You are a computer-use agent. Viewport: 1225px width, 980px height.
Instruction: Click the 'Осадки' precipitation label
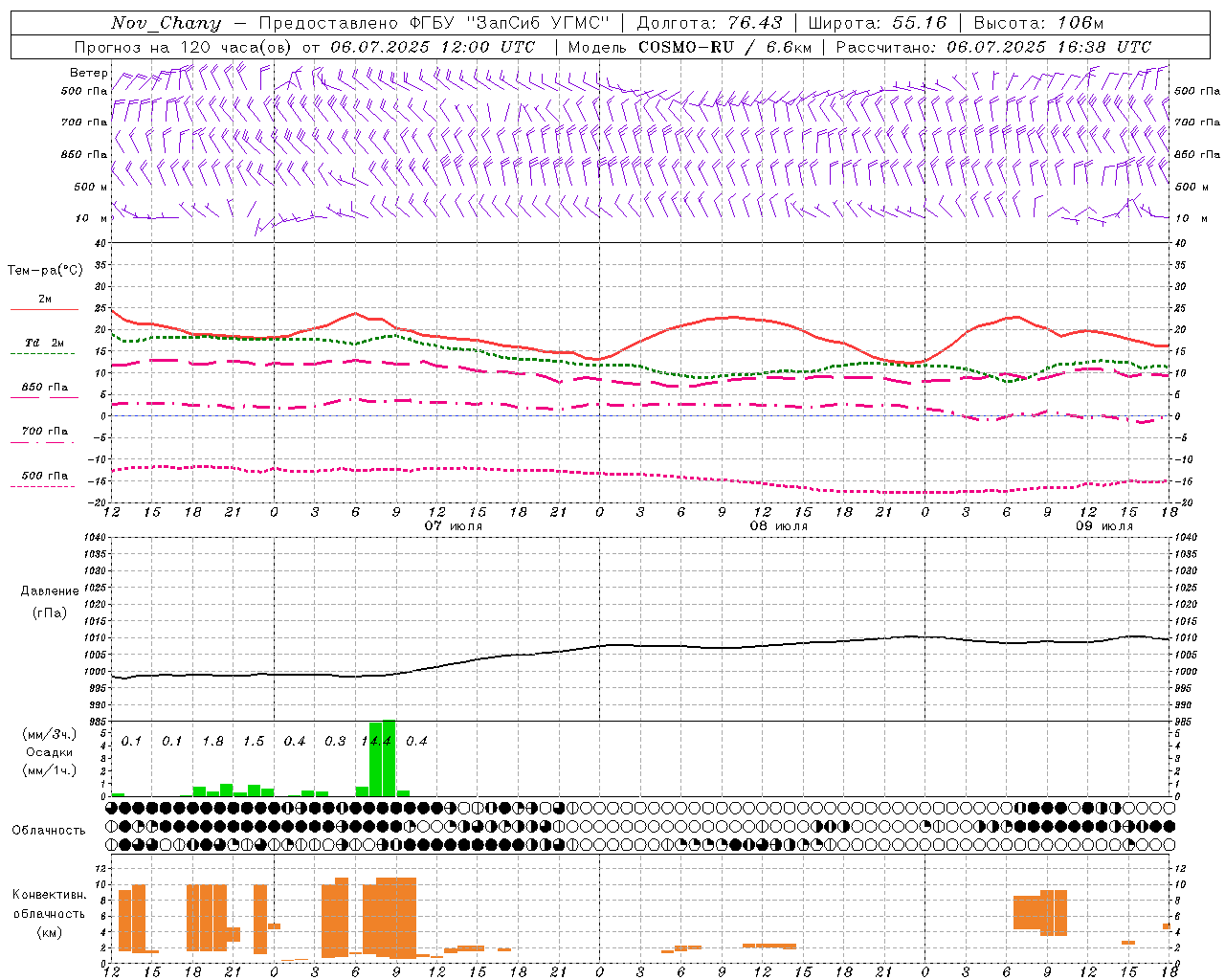(x=50, y=752)
